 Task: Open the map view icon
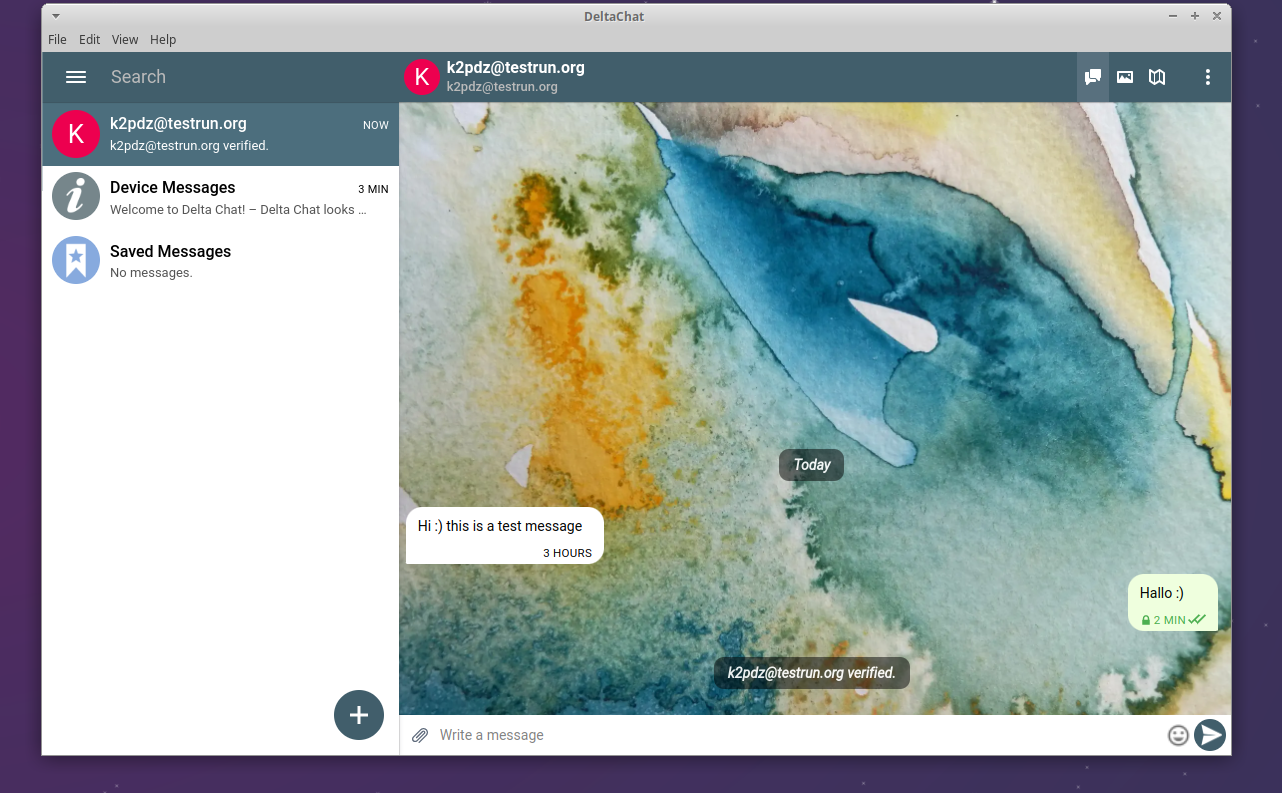pyautogui.click(x=1157, y=77)
